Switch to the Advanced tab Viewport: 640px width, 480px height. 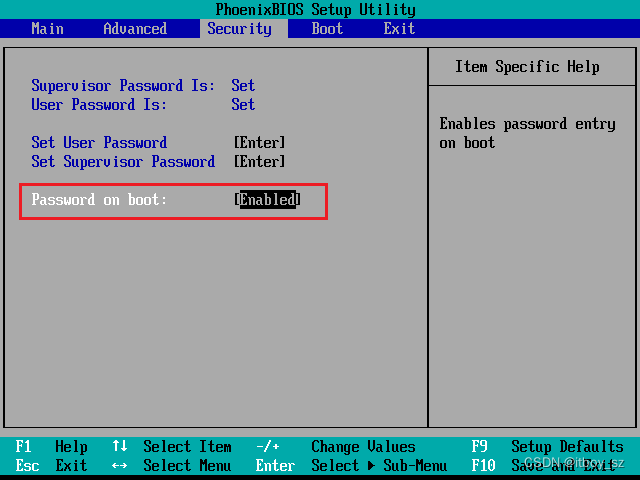click(x=135, y=29)
